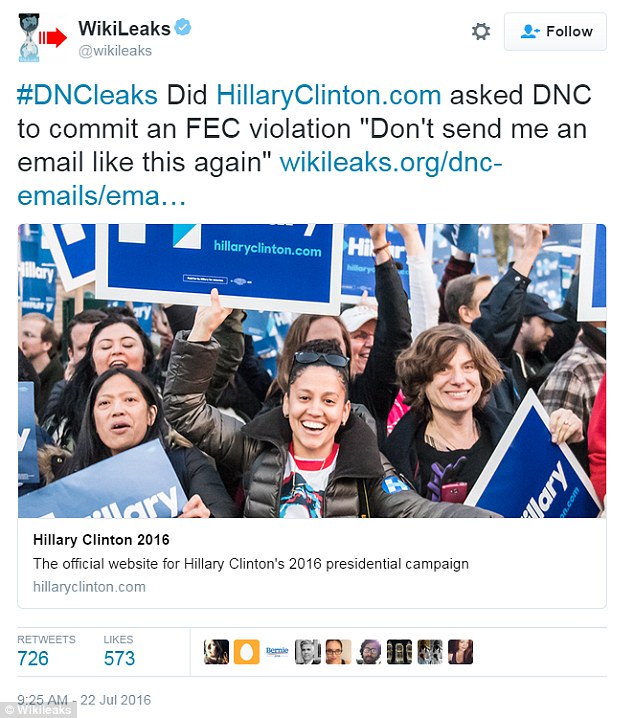Click the first liker's avatar
The width and height of the screenshot is (634, 718).
pyautogui.click(x=216, y=652)
